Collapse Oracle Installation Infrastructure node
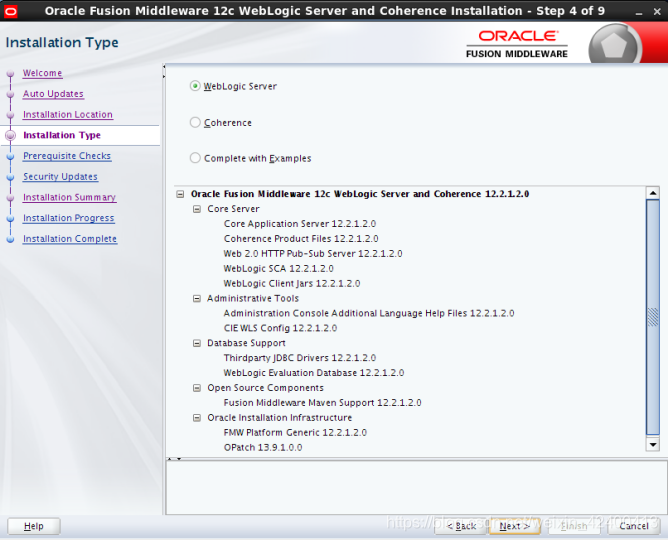 [x=197, y=418]
